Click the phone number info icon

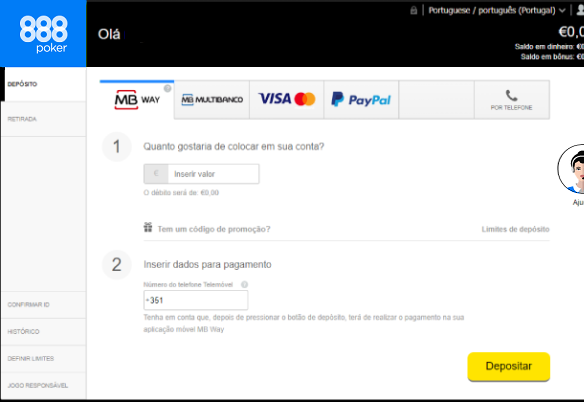(244, 285)
